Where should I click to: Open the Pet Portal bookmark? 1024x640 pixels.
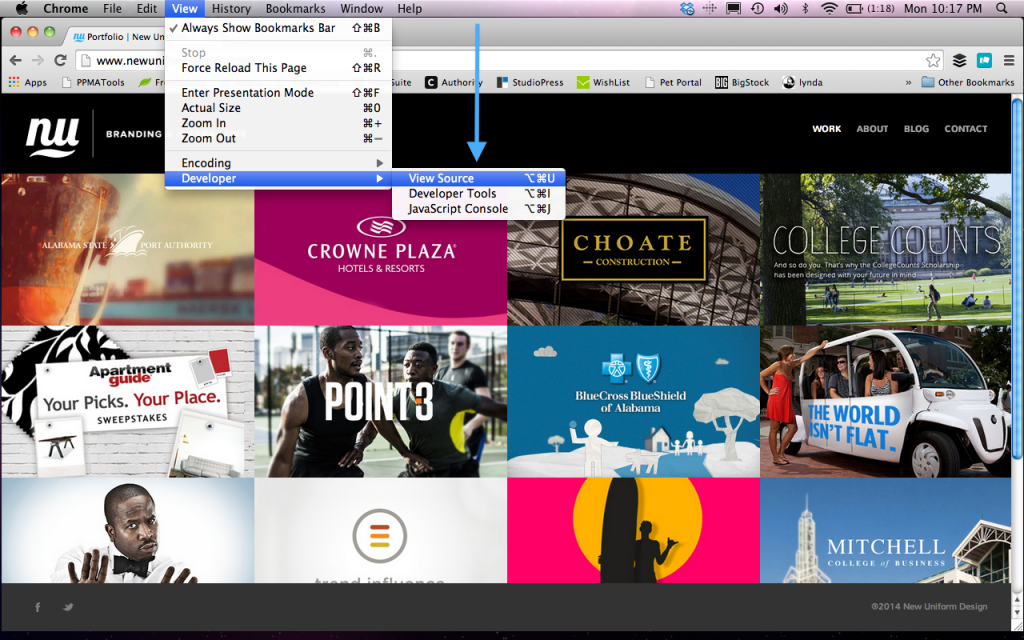(x=673, y=82)
